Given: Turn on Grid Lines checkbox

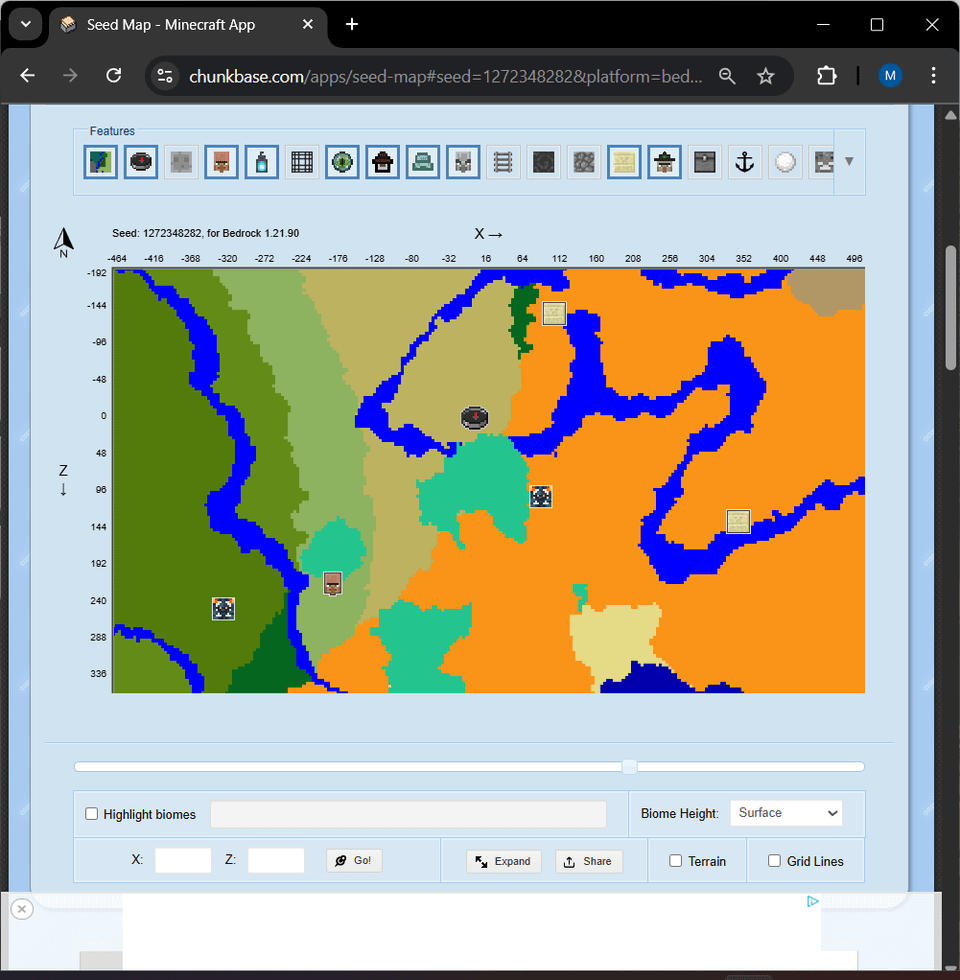Looking at the screenshot, I should [774, 861].
